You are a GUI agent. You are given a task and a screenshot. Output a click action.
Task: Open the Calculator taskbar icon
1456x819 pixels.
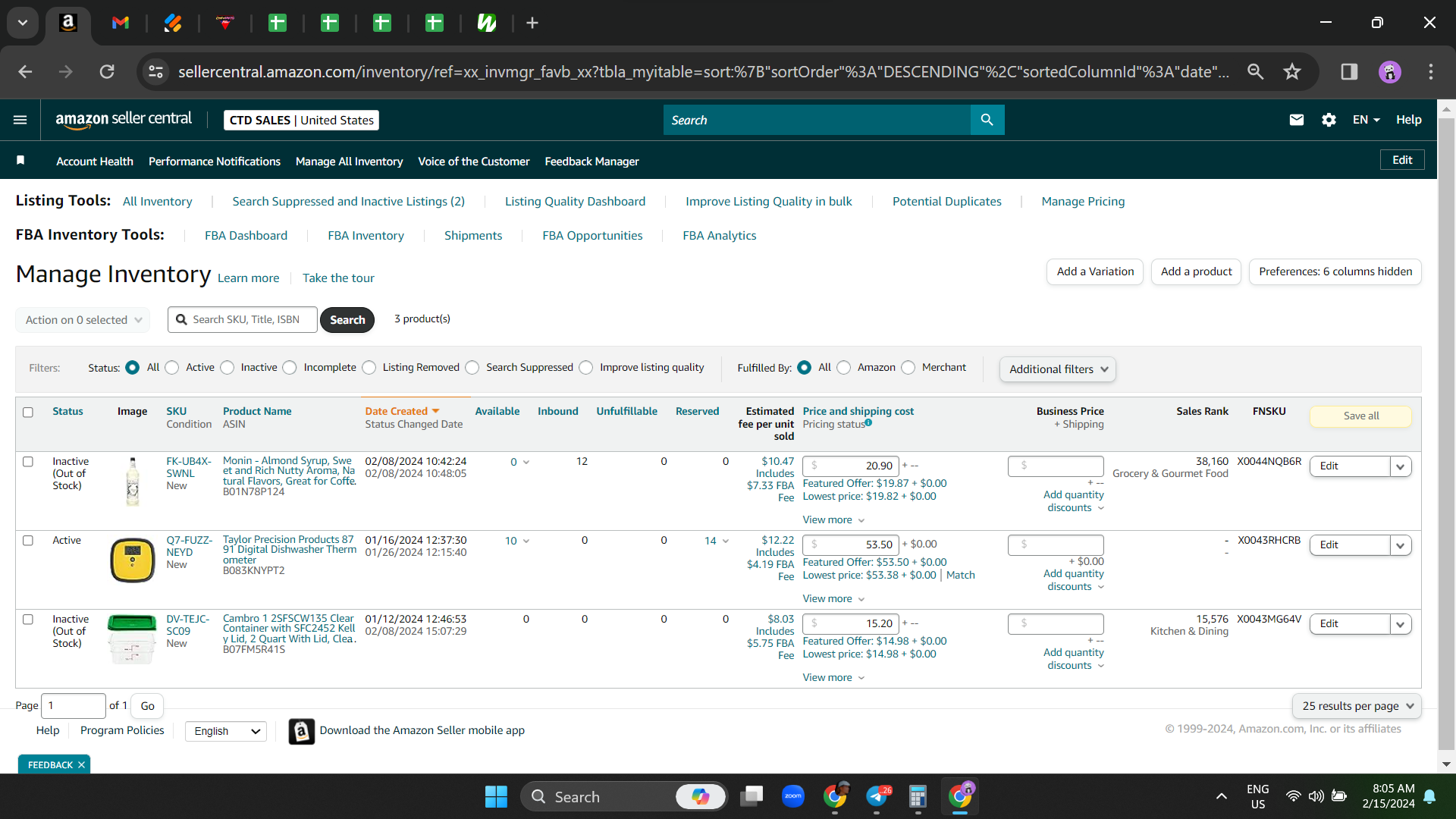click(x=918, y=796)
